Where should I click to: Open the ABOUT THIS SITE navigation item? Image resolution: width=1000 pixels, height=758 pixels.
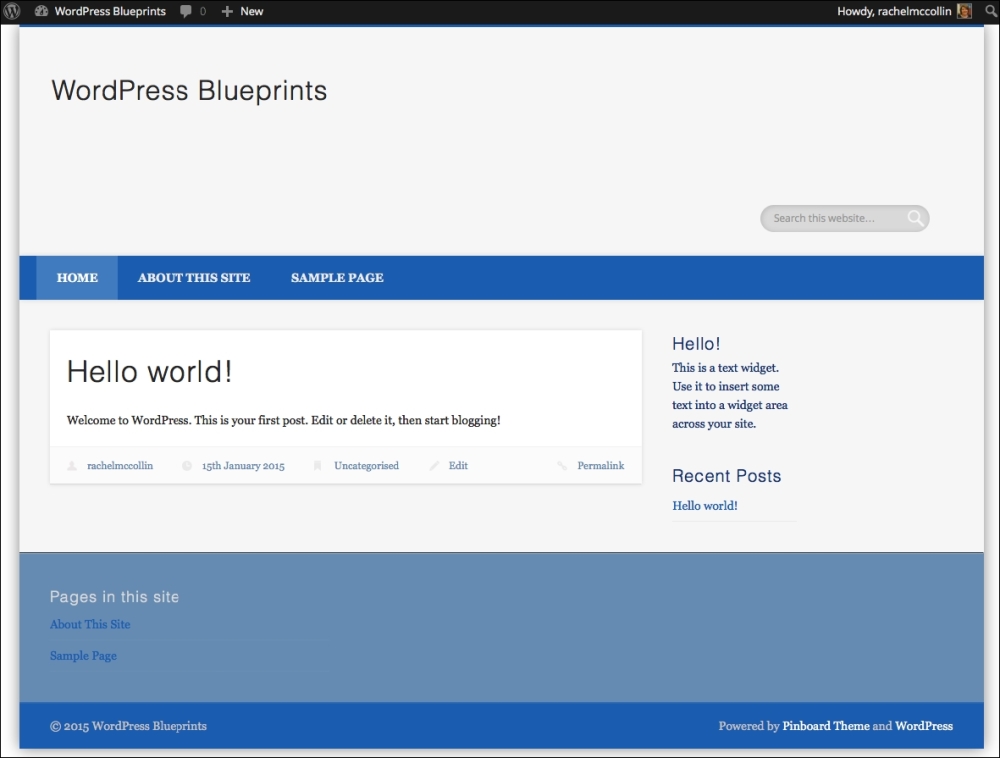194,278
